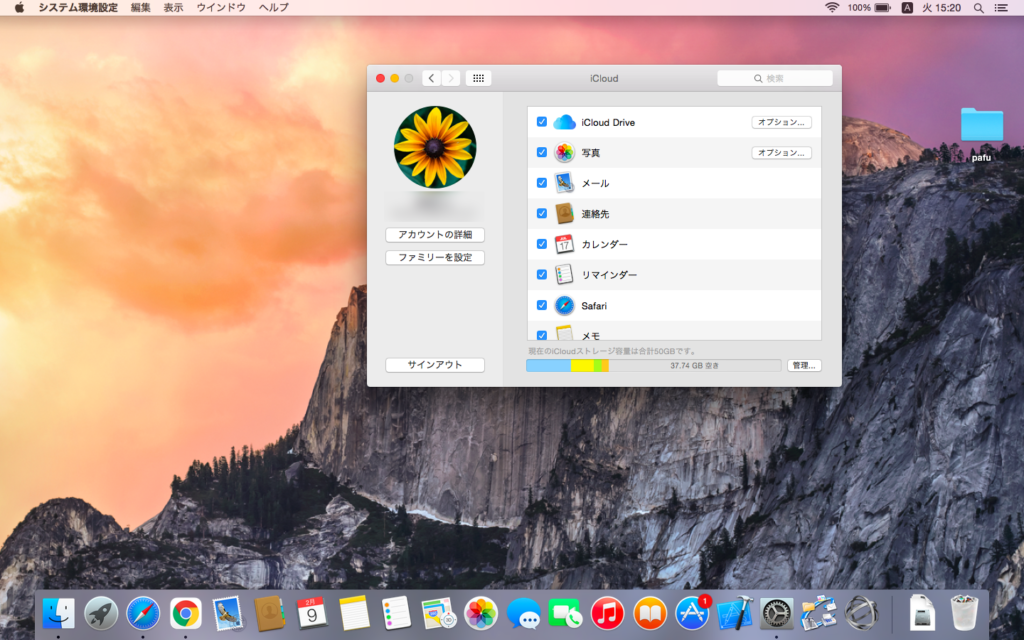Open Notification Center in menu bar
This screenshot has height=640, width=1024.
pyautogui.click(x=1000, y=8)
